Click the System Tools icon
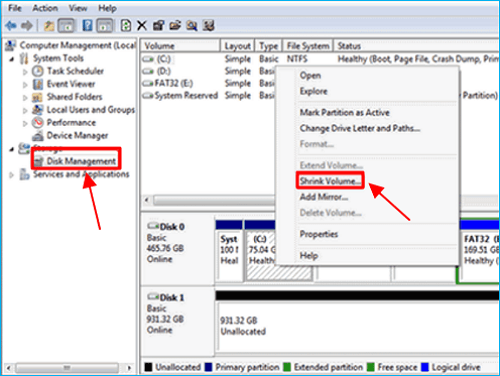Viewport: 500px width, 376px height. (x=24, y=58)
